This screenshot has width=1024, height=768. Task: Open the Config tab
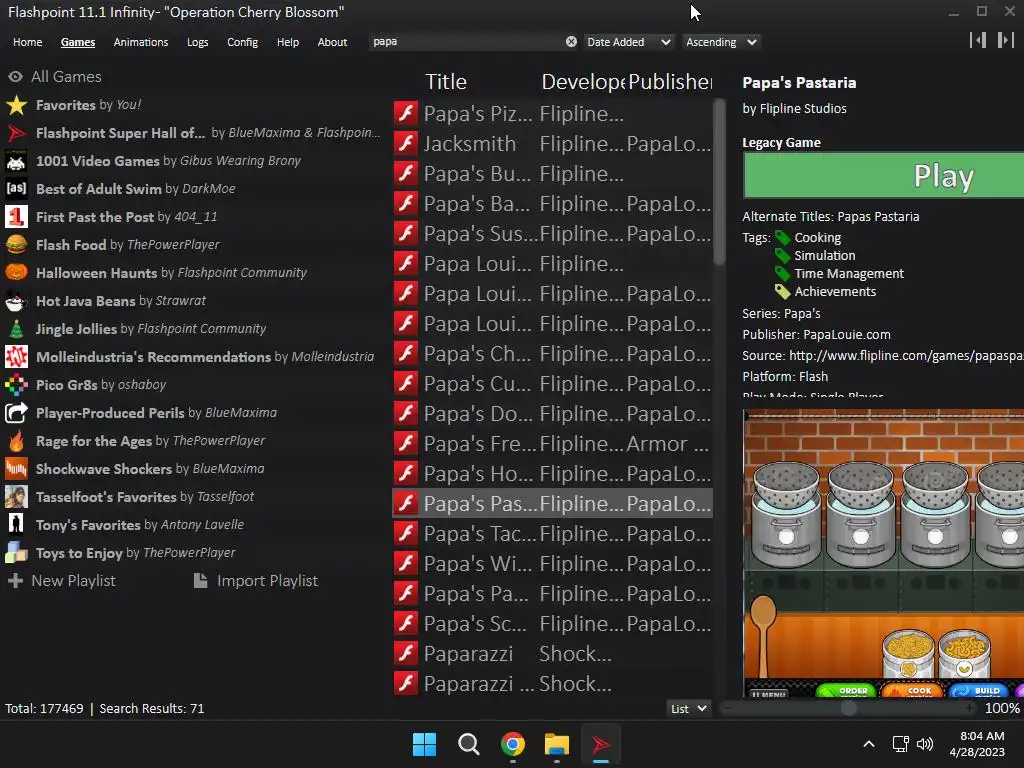click(x=242, y=42)
